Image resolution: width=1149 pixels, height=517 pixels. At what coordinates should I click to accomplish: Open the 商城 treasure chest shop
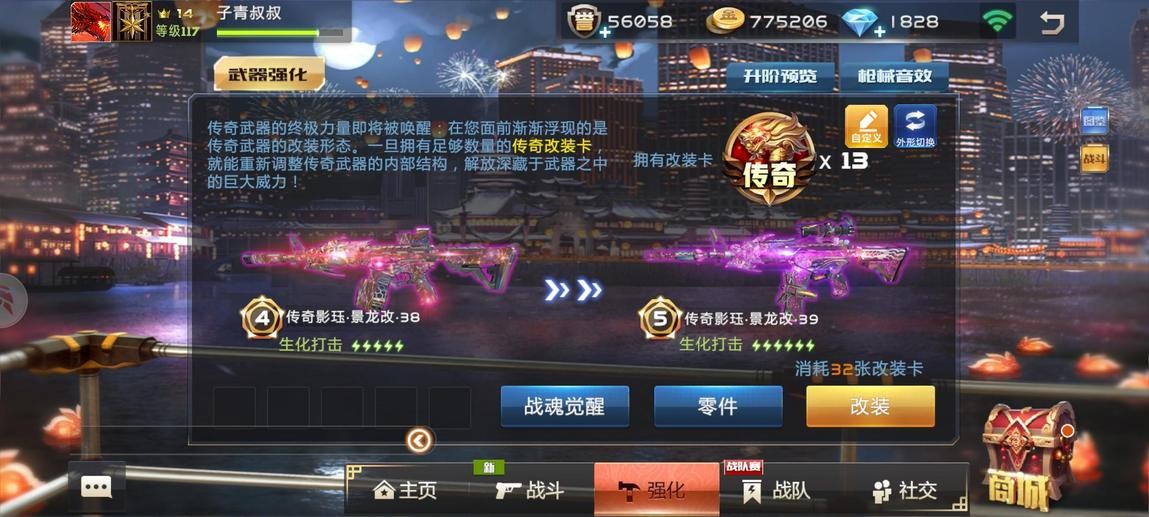(x=1028, y=455)
